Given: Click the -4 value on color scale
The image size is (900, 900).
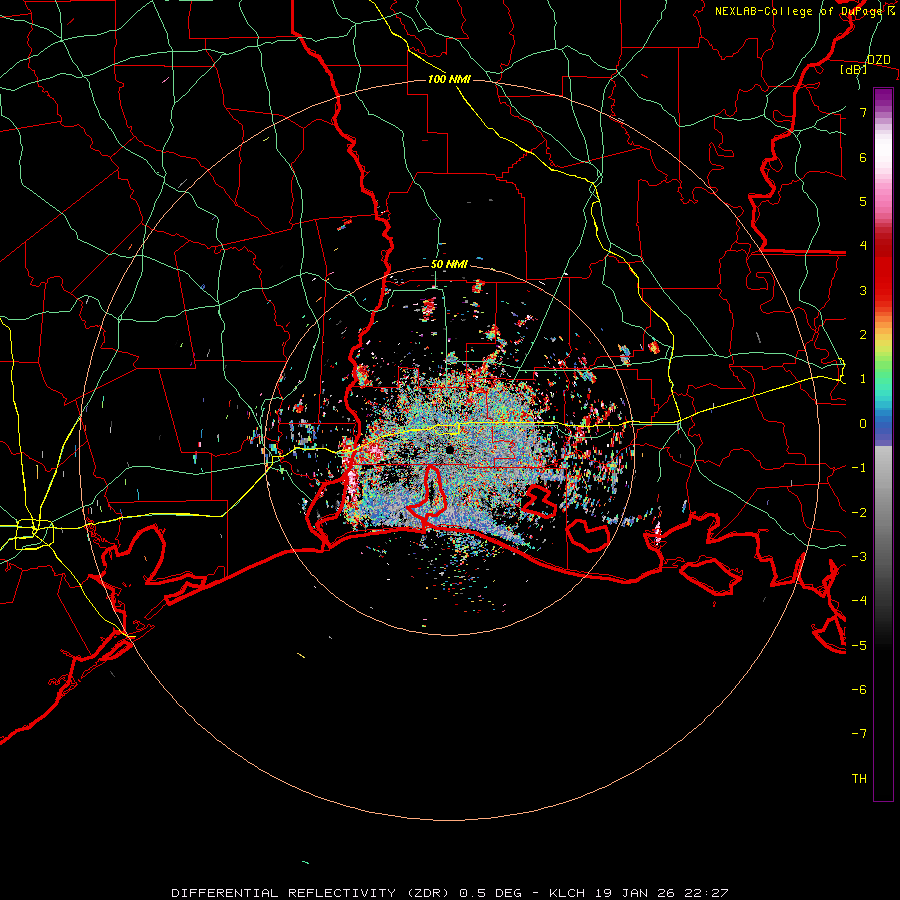Looking at the screenshot, I should coord(859,601).
